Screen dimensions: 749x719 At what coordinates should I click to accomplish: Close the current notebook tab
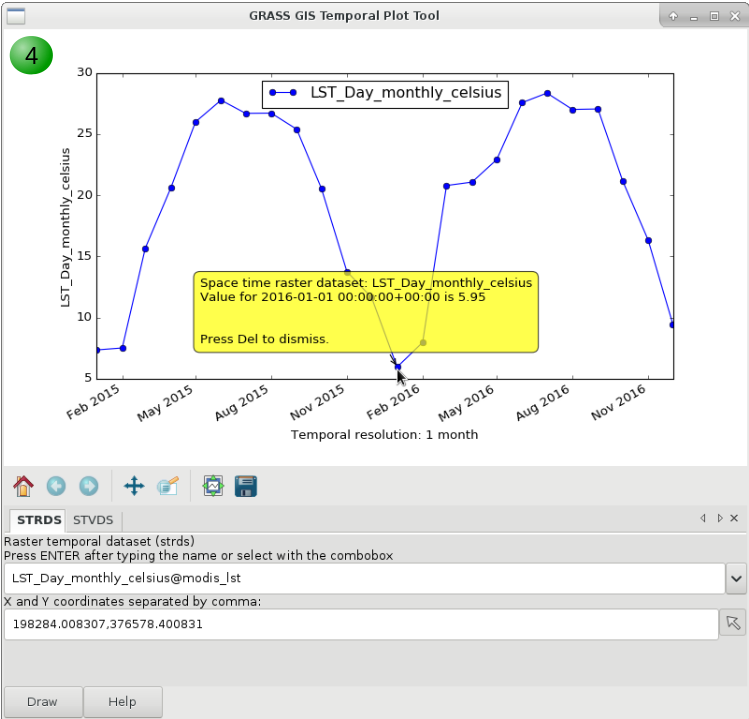point(735,518)
